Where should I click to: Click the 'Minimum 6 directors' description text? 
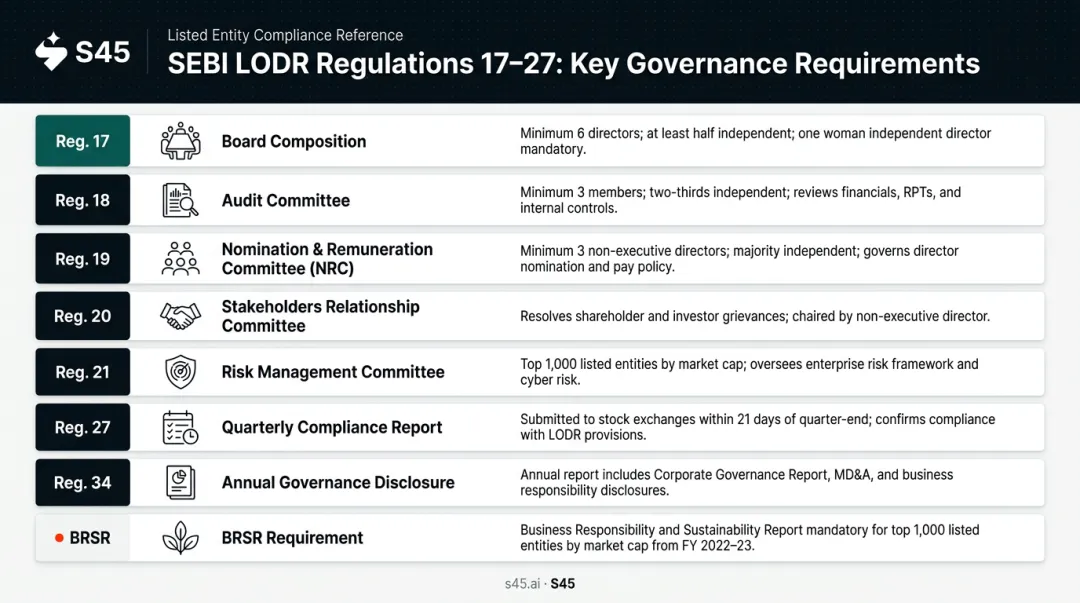tap(756, 141)
